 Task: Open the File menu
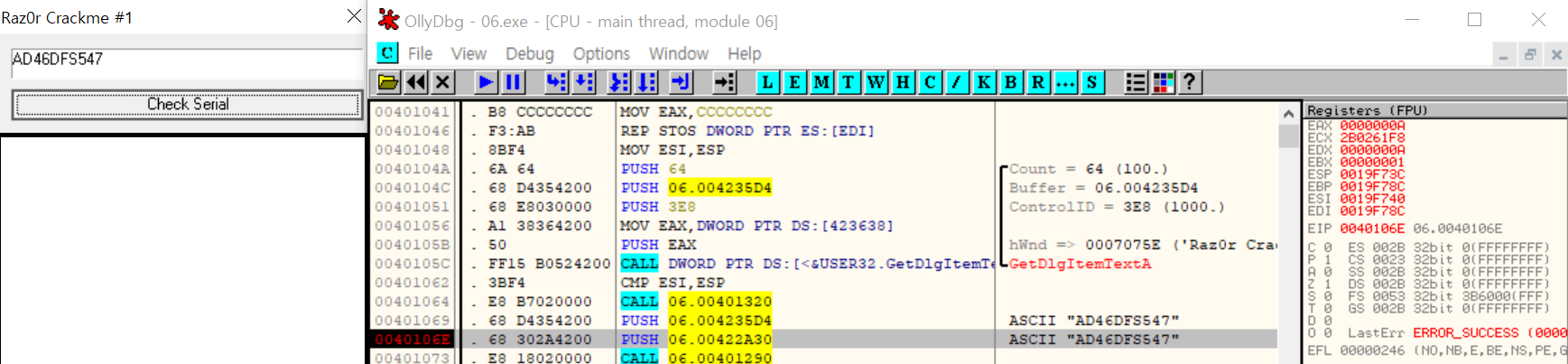[420, 54]
